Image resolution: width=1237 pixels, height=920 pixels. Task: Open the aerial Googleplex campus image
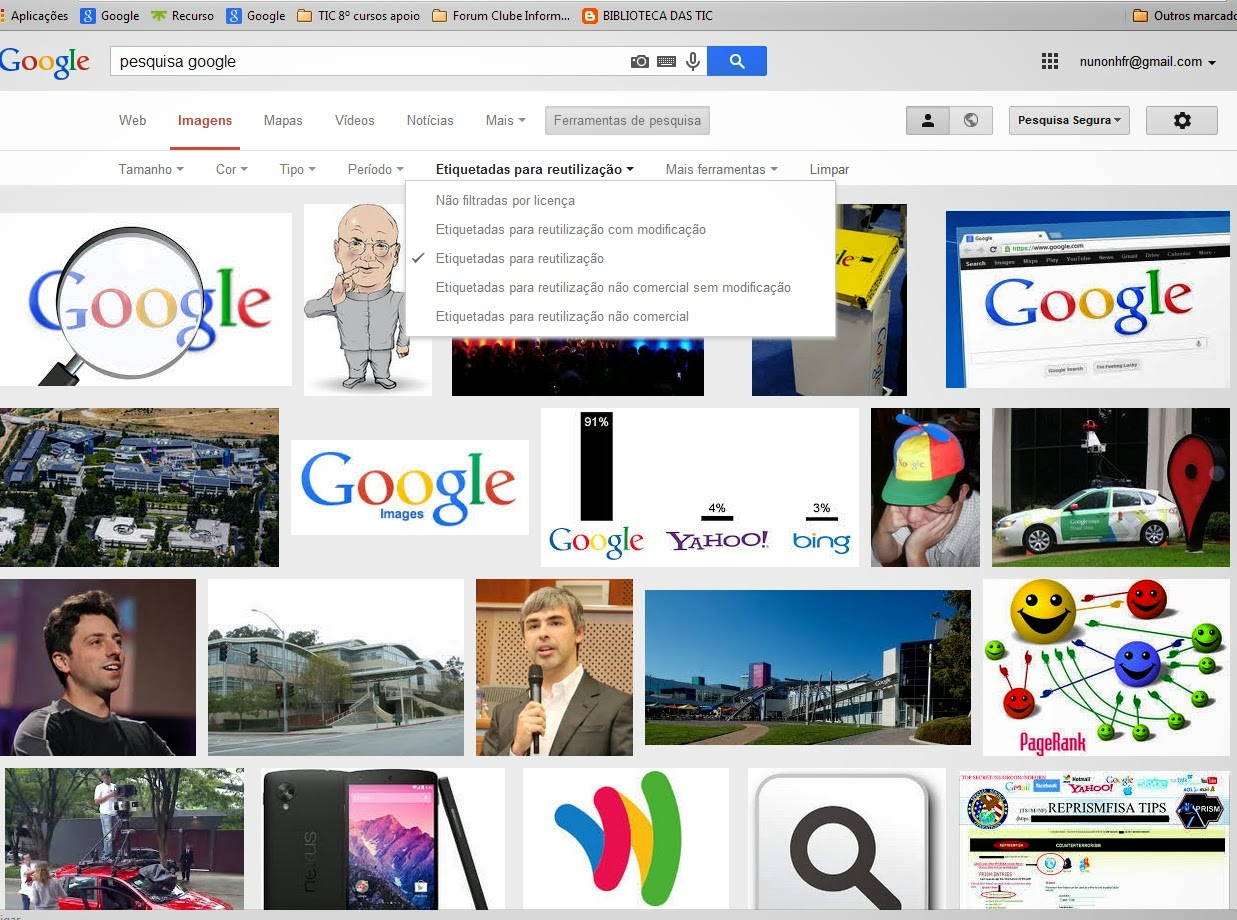pos(139,487)
